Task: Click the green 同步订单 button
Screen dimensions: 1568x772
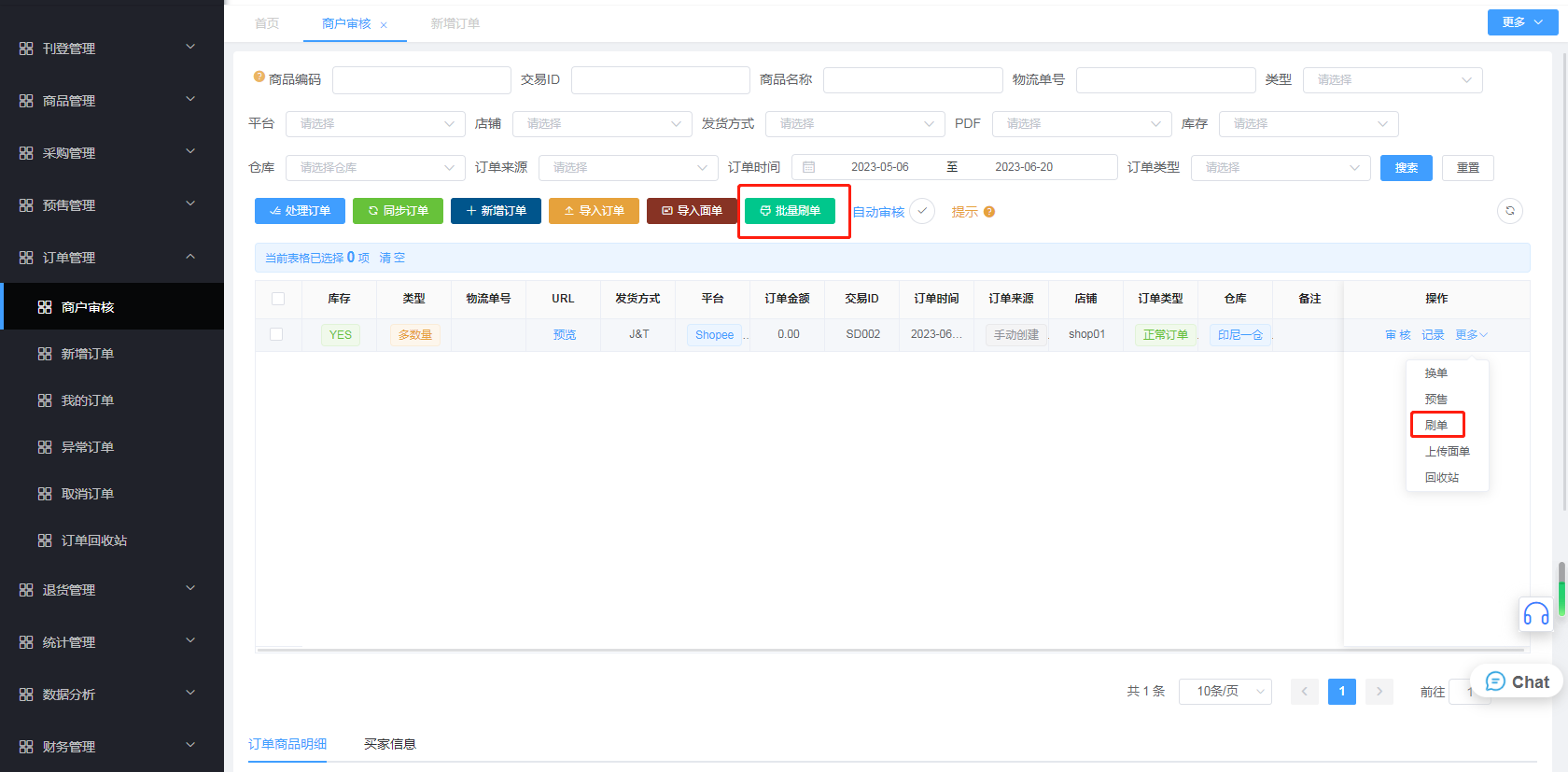Action: tap(398, 211)
